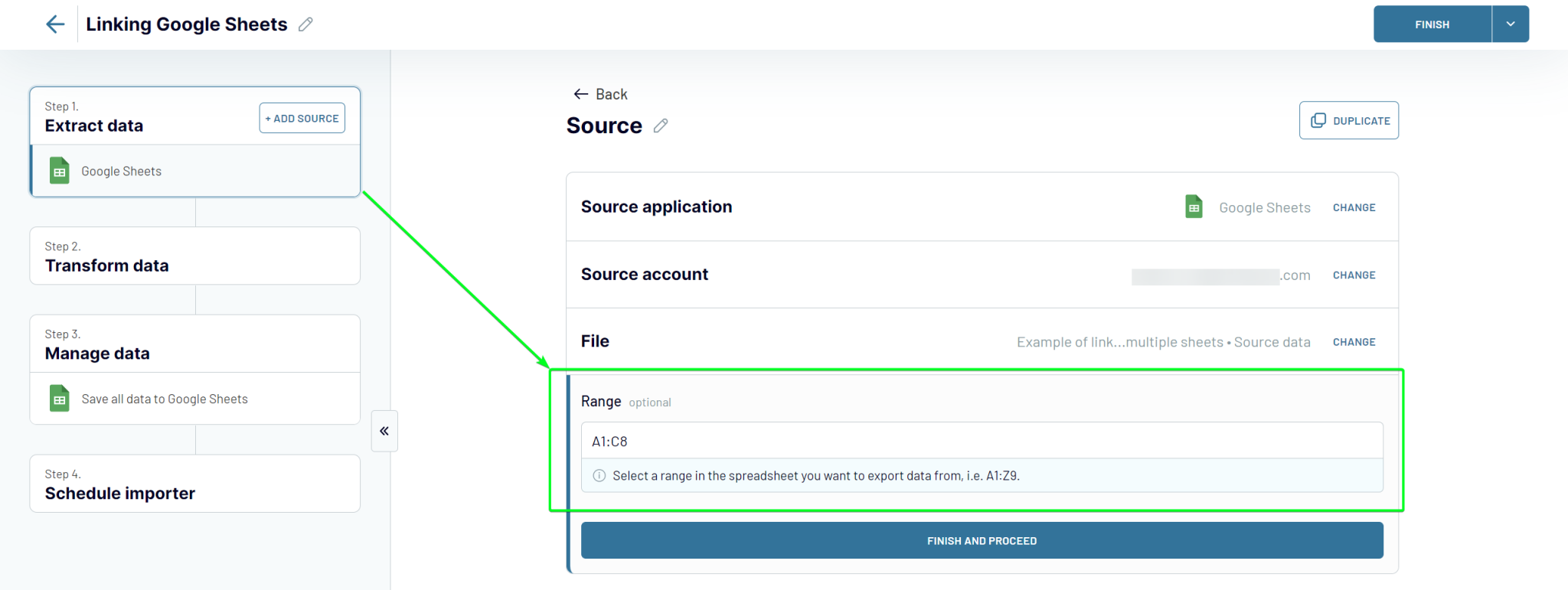
Task: Open Schedule importer step
Action: [194, 484]
